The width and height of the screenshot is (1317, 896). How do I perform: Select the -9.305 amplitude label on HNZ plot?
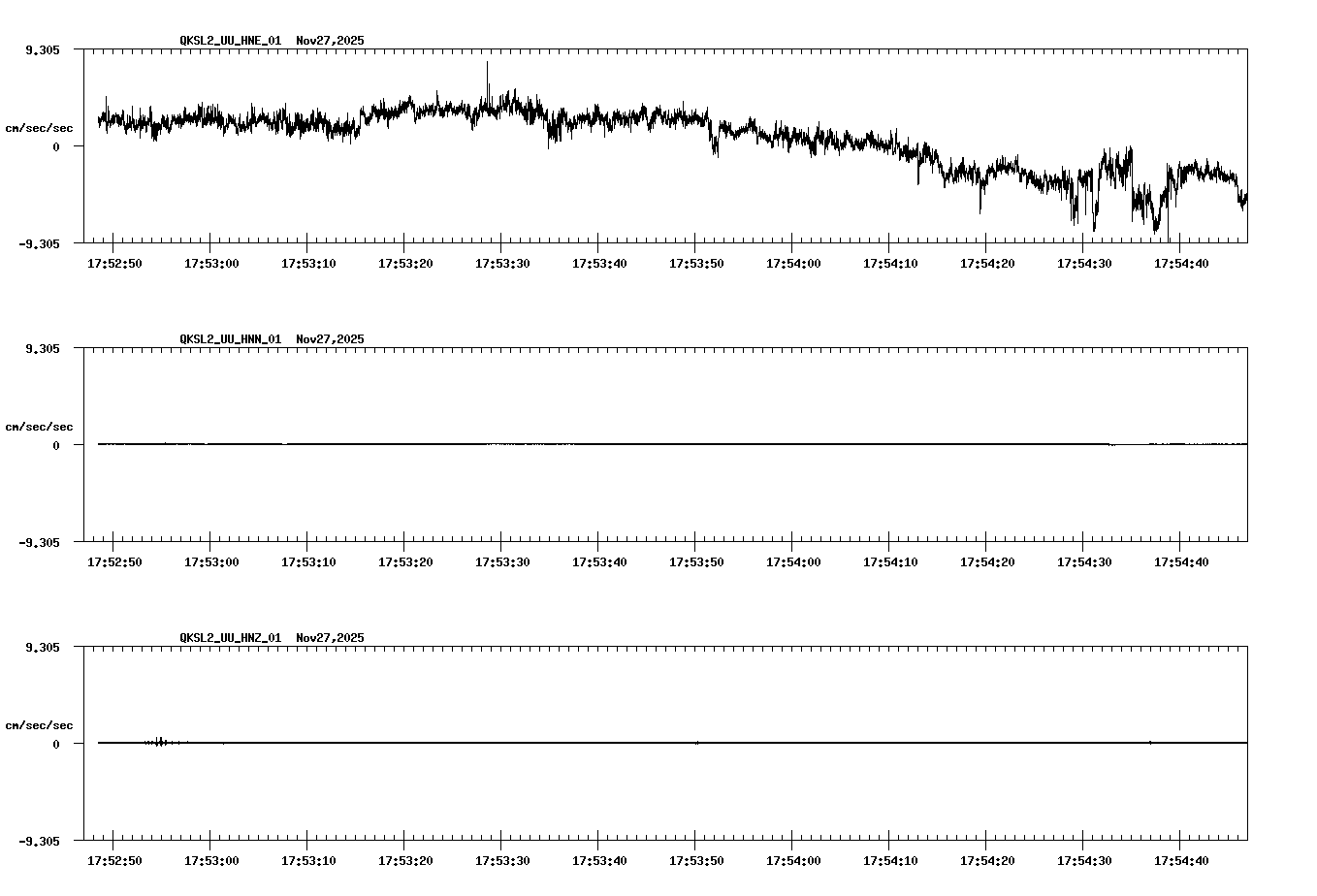point(38,843)
